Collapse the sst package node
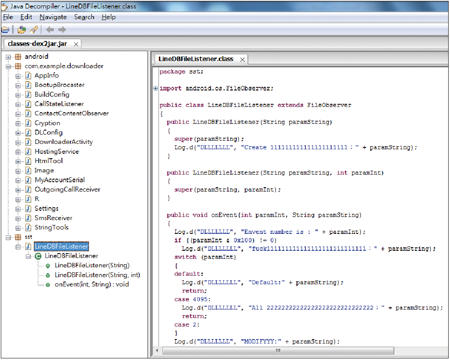 click(x=8, y=237)
